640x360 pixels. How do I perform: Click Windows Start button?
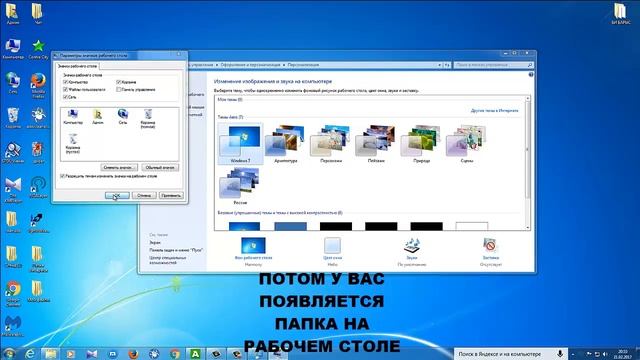(x=9, y=353)
